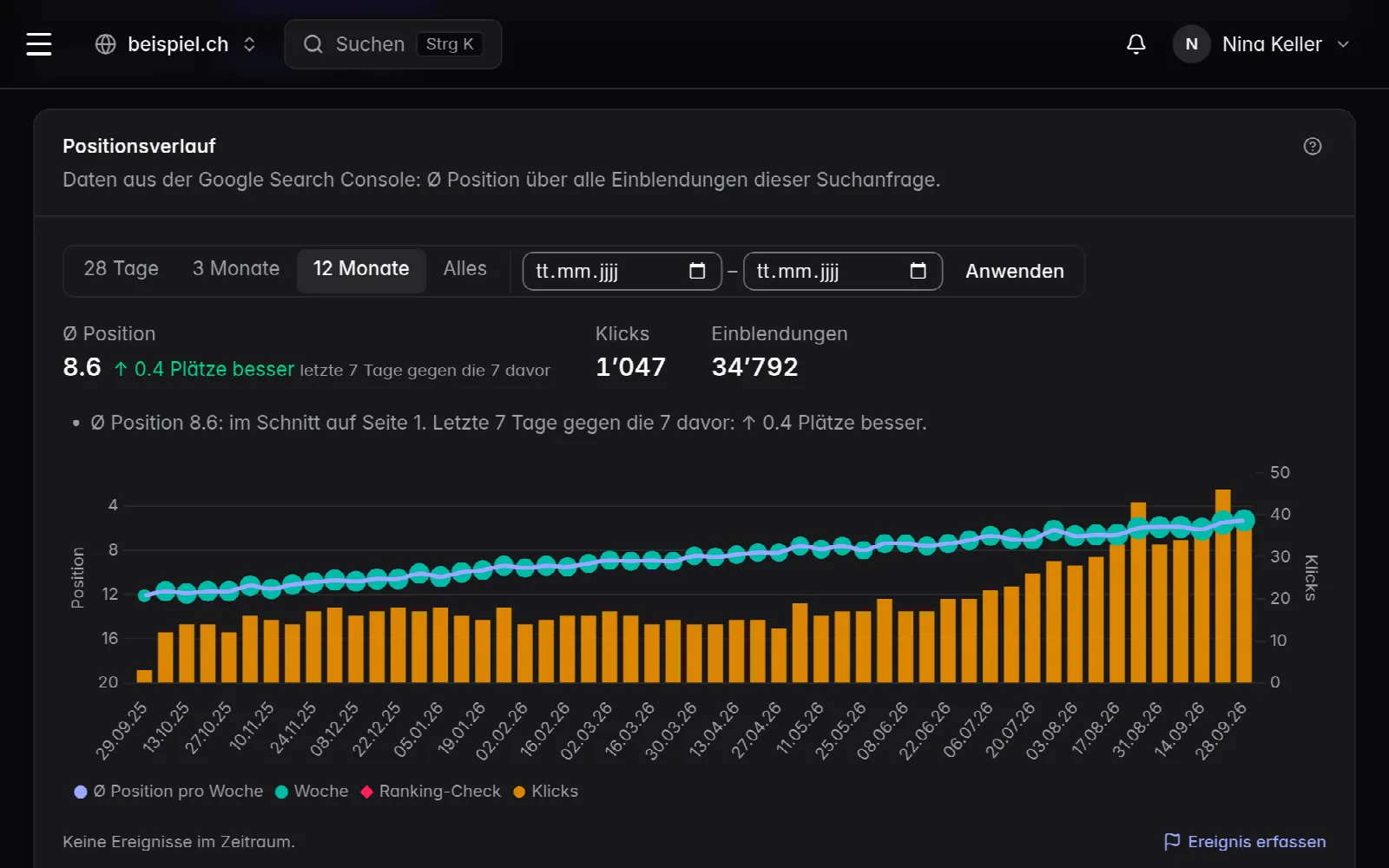
Task: Toggle the Woche legend entry
Action: pos(312,792)
